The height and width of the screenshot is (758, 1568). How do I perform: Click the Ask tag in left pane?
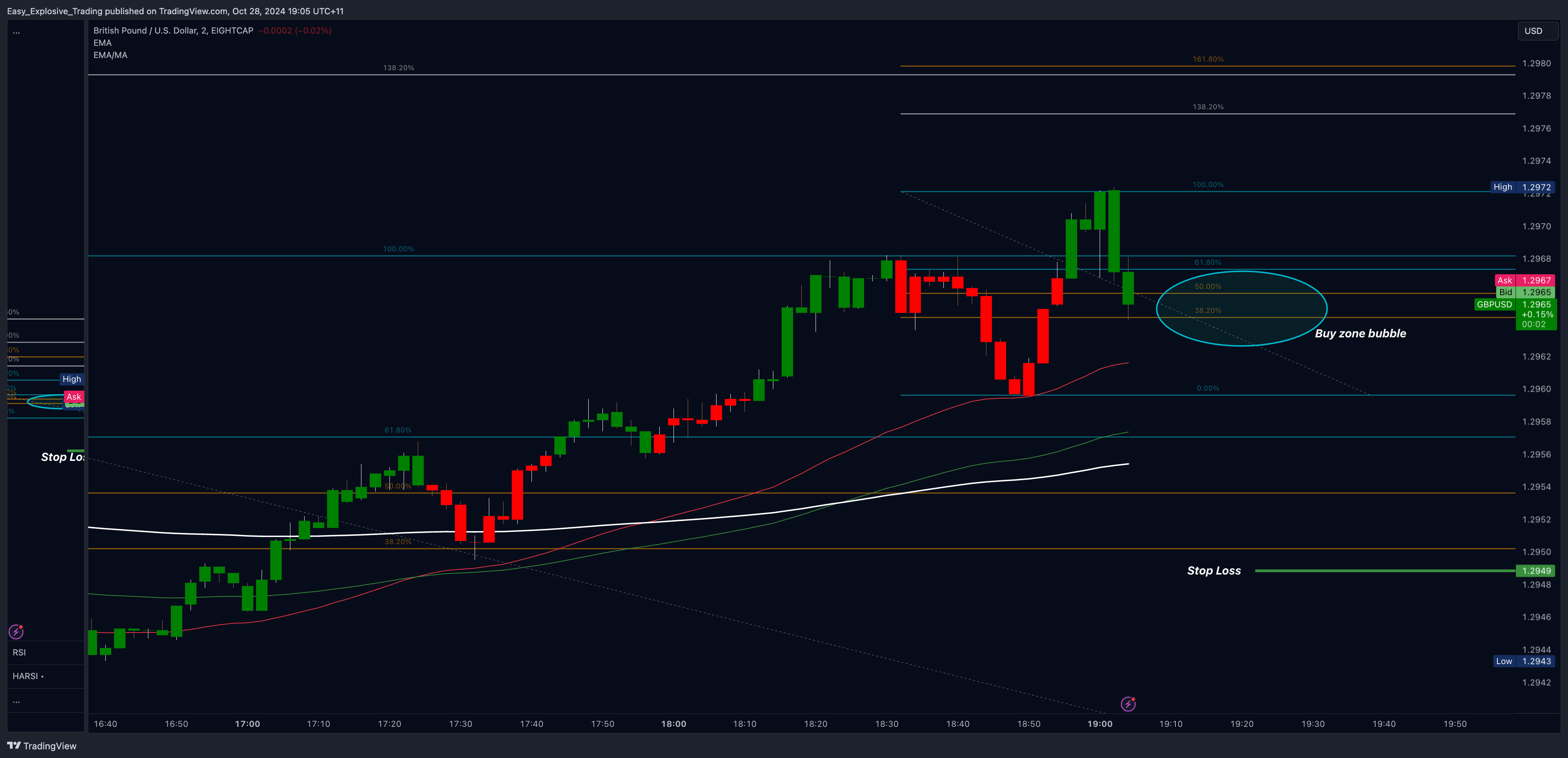click(74, 397)
